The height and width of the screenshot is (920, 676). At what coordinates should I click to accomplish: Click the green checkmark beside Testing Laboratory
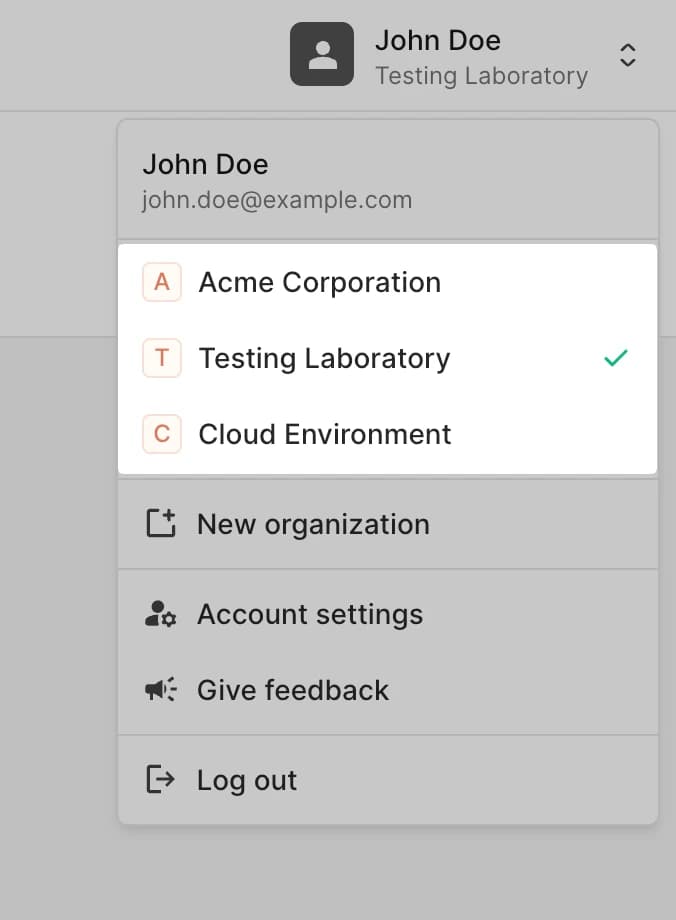616,358
